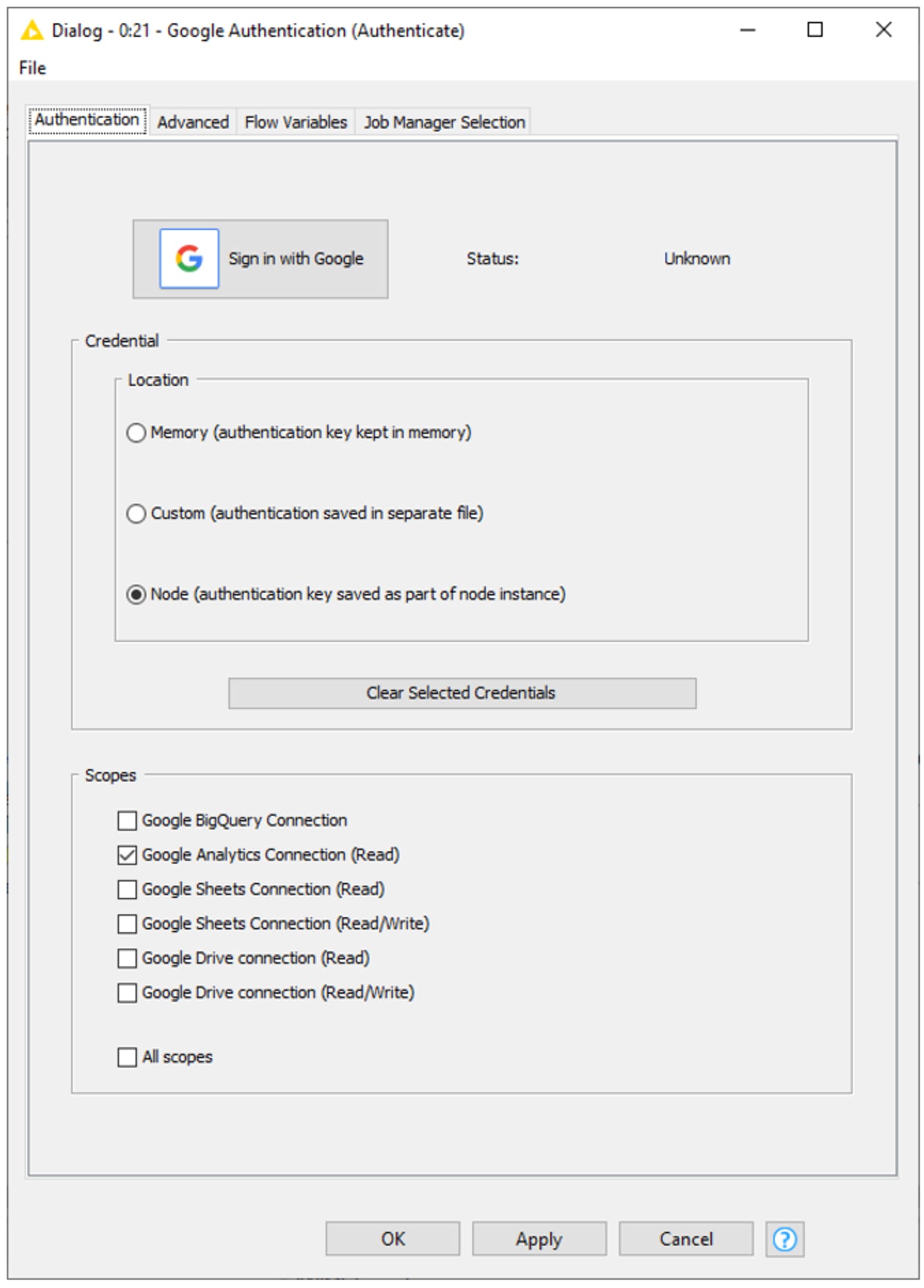Enable Google Drive connection (Read/Write)
The image size is (924, 1288).
tap(127, 993)
